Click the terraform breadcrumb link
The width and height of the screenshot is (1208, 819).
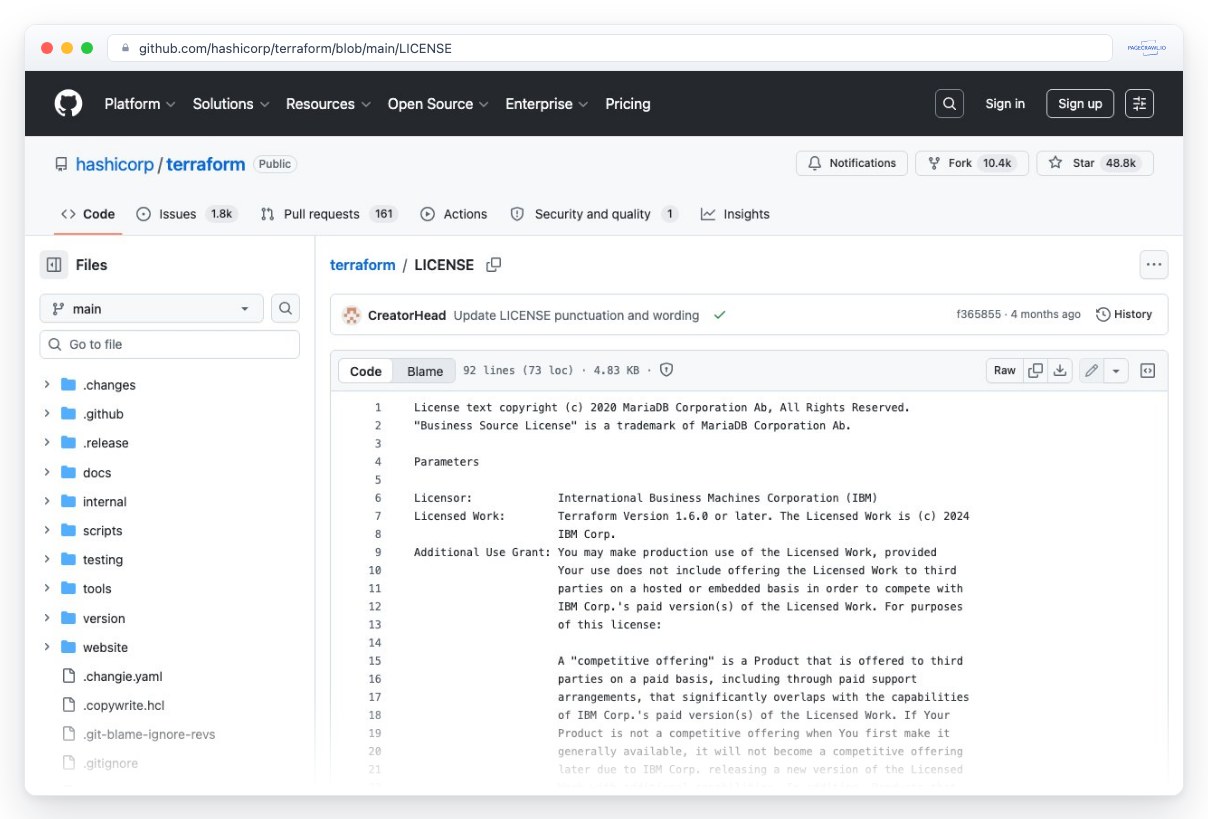point(363,265)
